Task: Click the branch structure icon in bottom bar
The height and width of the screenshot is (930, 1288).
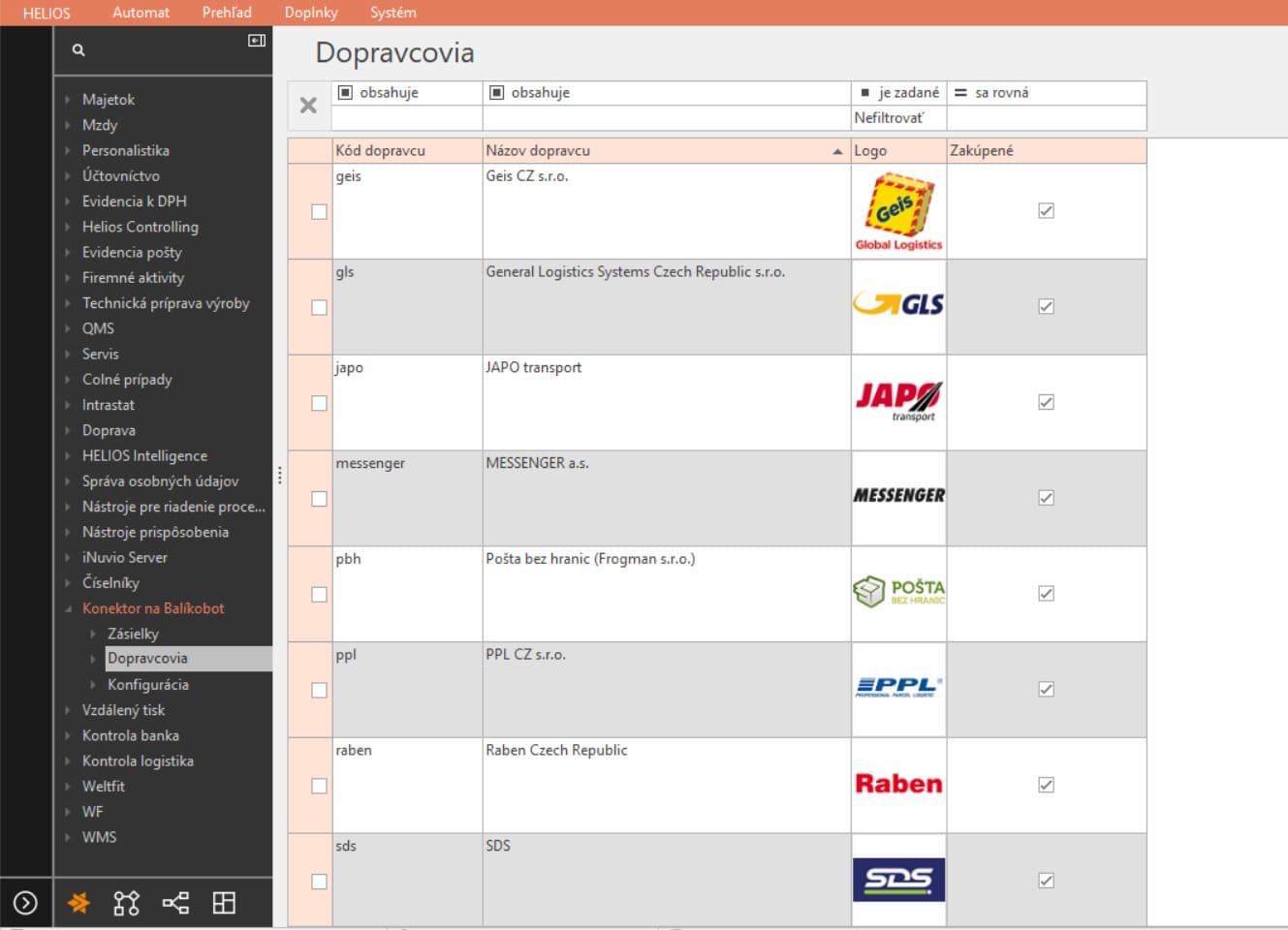Action: 126,903
